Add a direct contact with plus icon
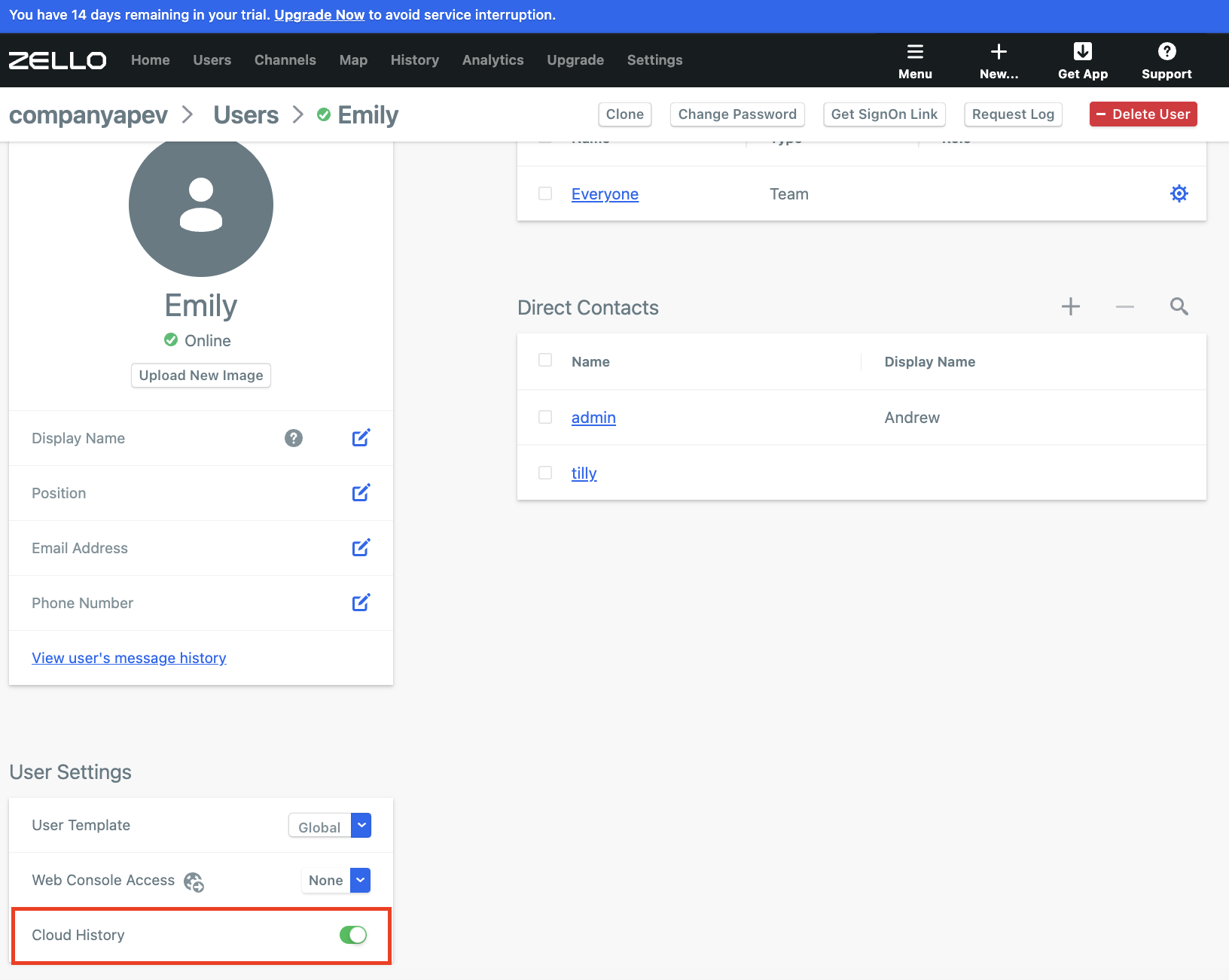Screen dimensions: 1229x980 click(1071, 306)
